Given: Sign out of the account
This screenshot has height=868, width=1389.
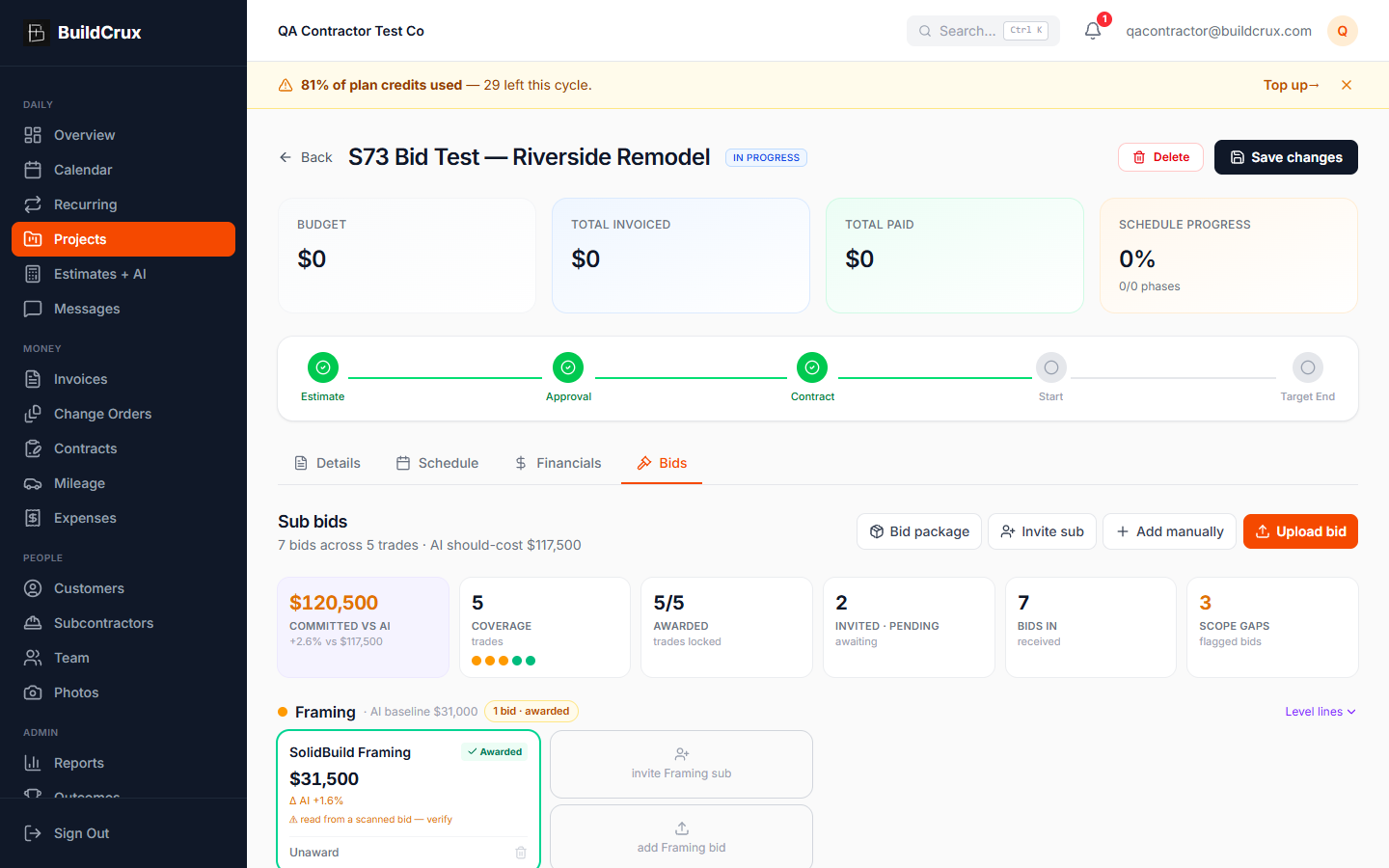Looking at the screenshot, I should [x=123, y=833].
